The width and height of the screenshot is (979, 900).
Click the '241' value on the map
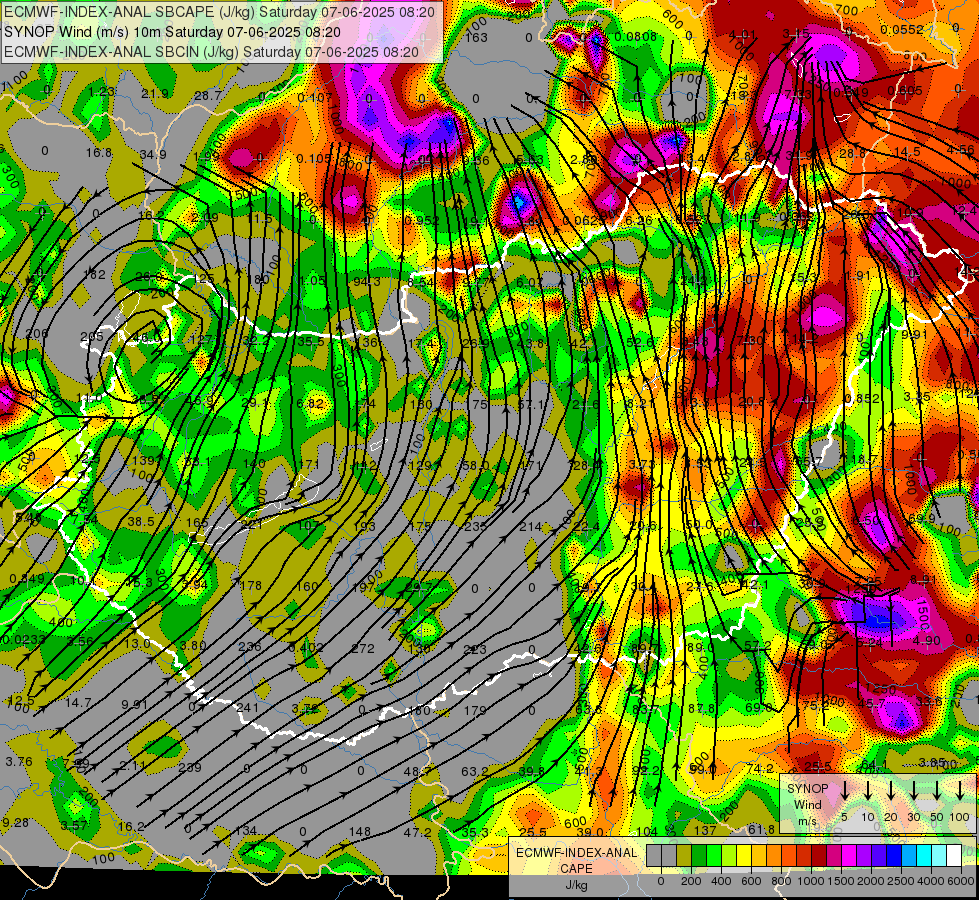pos(247,708)
